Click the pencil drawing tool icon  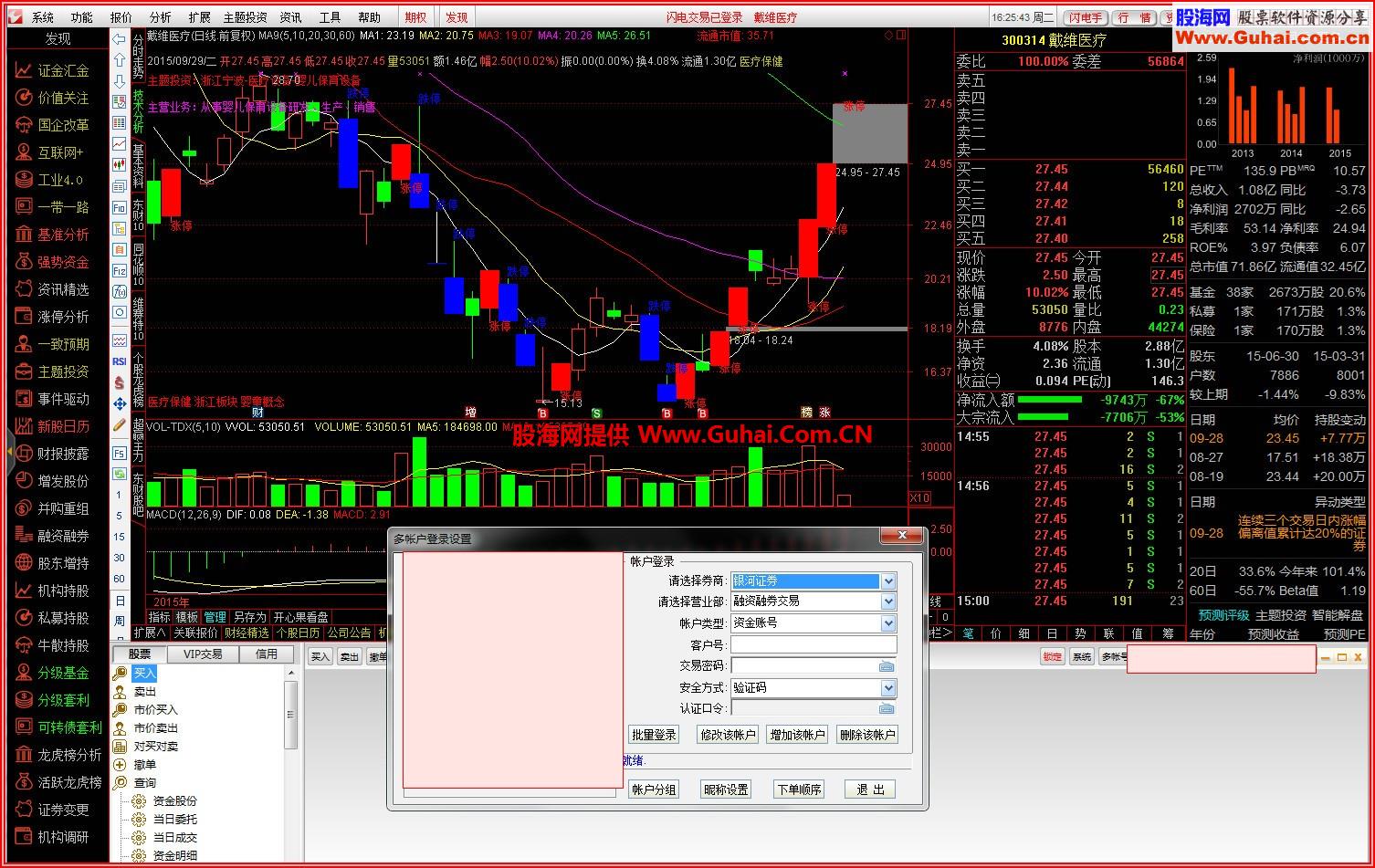click(x=119, y=424)
